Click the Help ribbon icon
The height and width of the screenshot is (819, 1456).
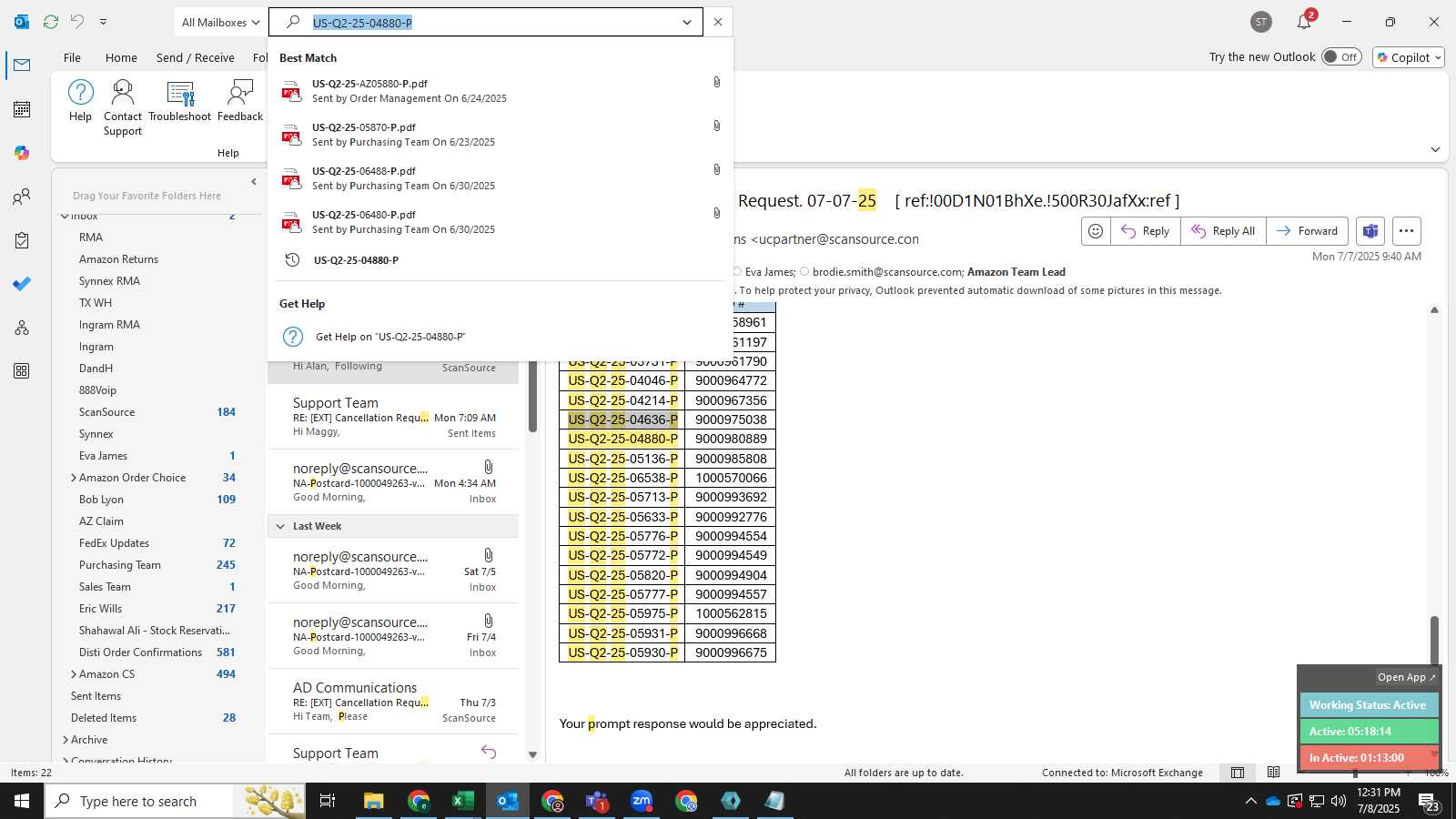[x=81, y=101]
